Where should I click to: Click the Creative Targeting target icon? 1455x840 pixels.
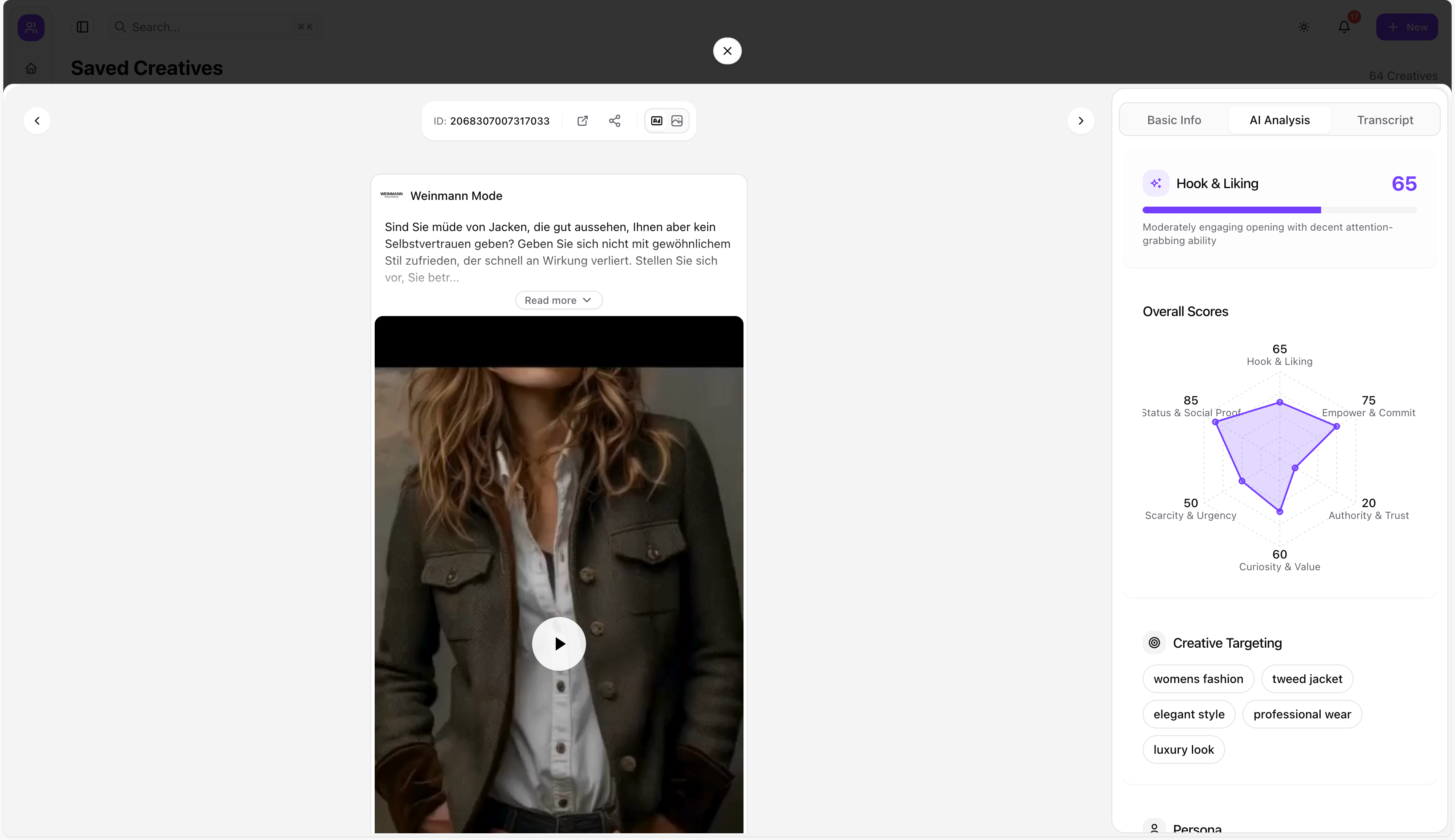(x=1154, y=643)
